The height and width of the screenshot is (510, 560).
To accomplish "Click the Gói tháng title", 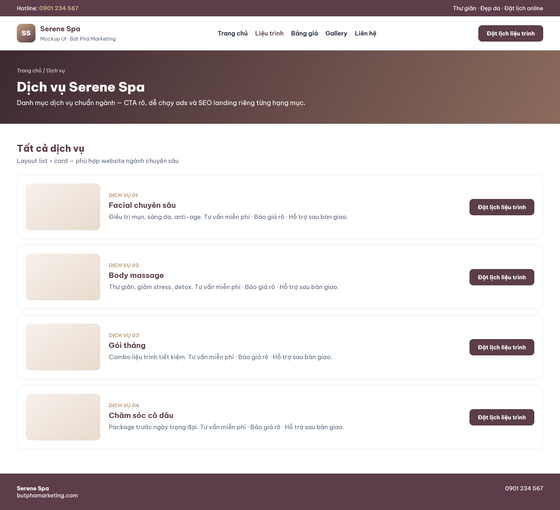I will click(127, 345).
